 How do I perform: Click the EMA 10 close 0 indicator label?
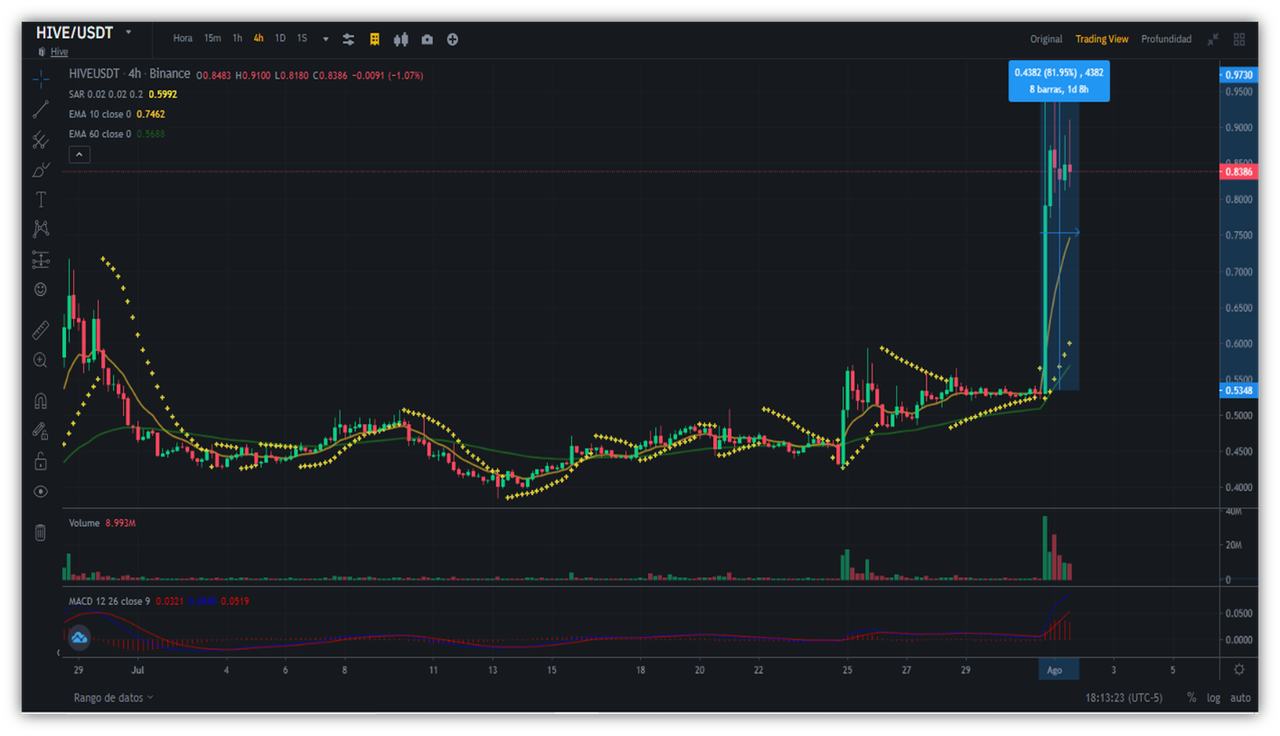tap(100, 114)
